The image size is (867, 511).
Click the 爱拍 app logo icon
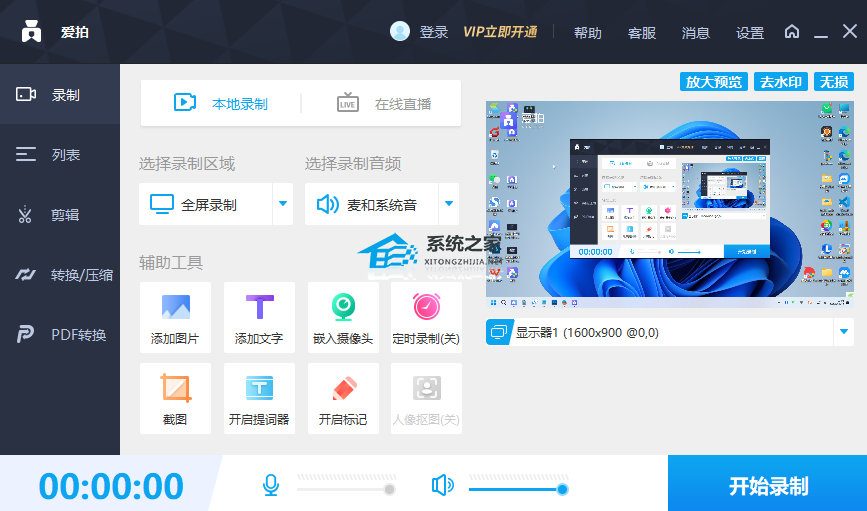click(31, 32)
